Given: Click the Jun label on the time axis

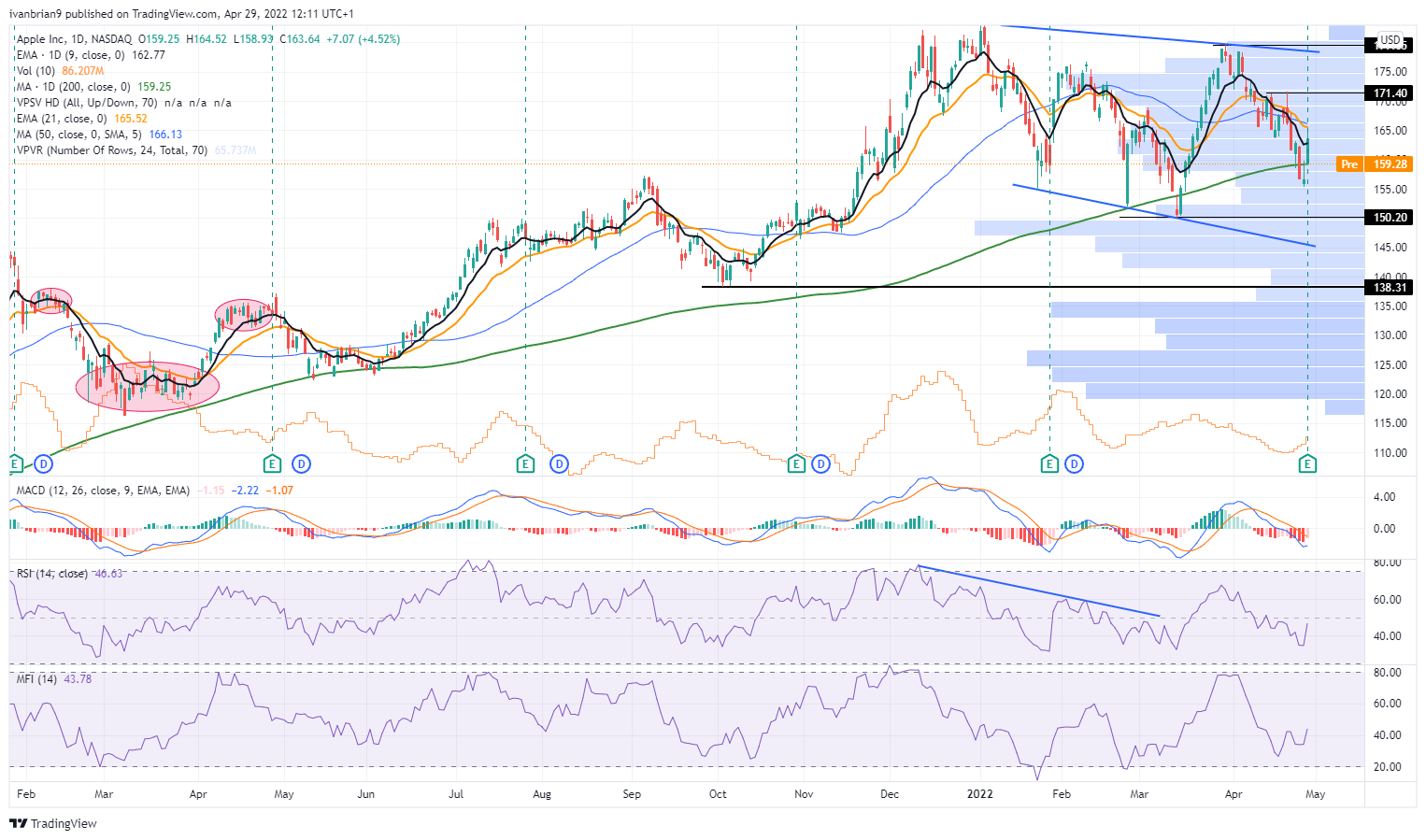Looking at the screenshot, I should point(366,794).
